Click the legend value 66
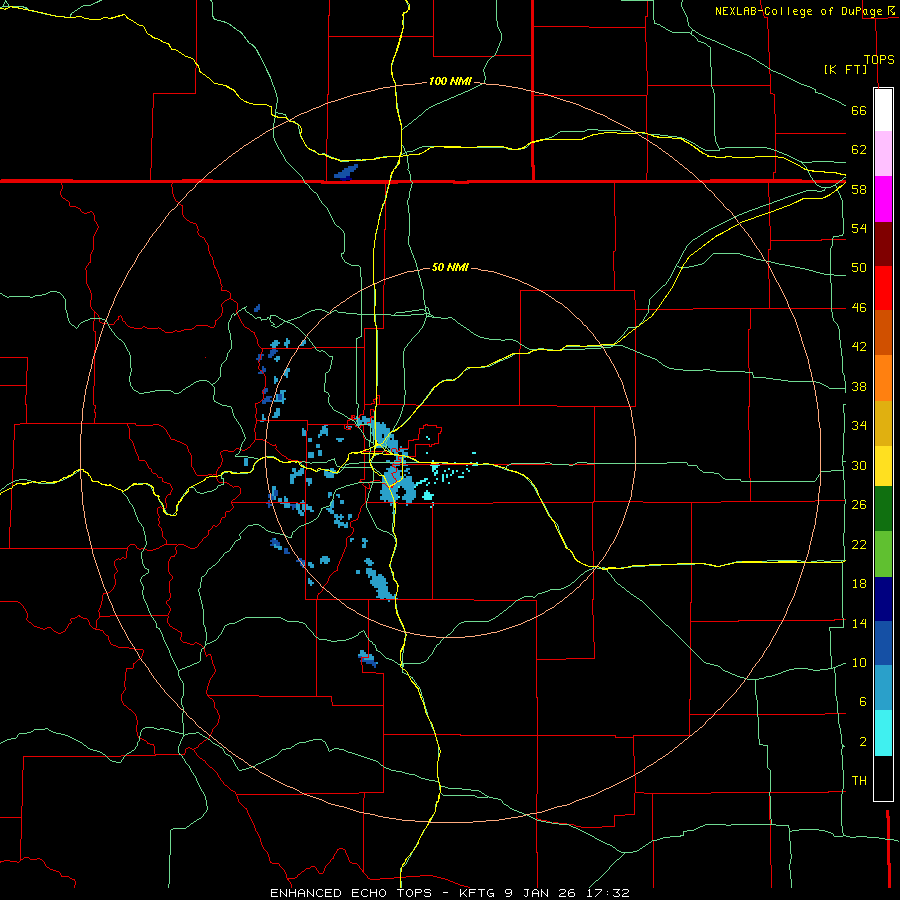 859,110
